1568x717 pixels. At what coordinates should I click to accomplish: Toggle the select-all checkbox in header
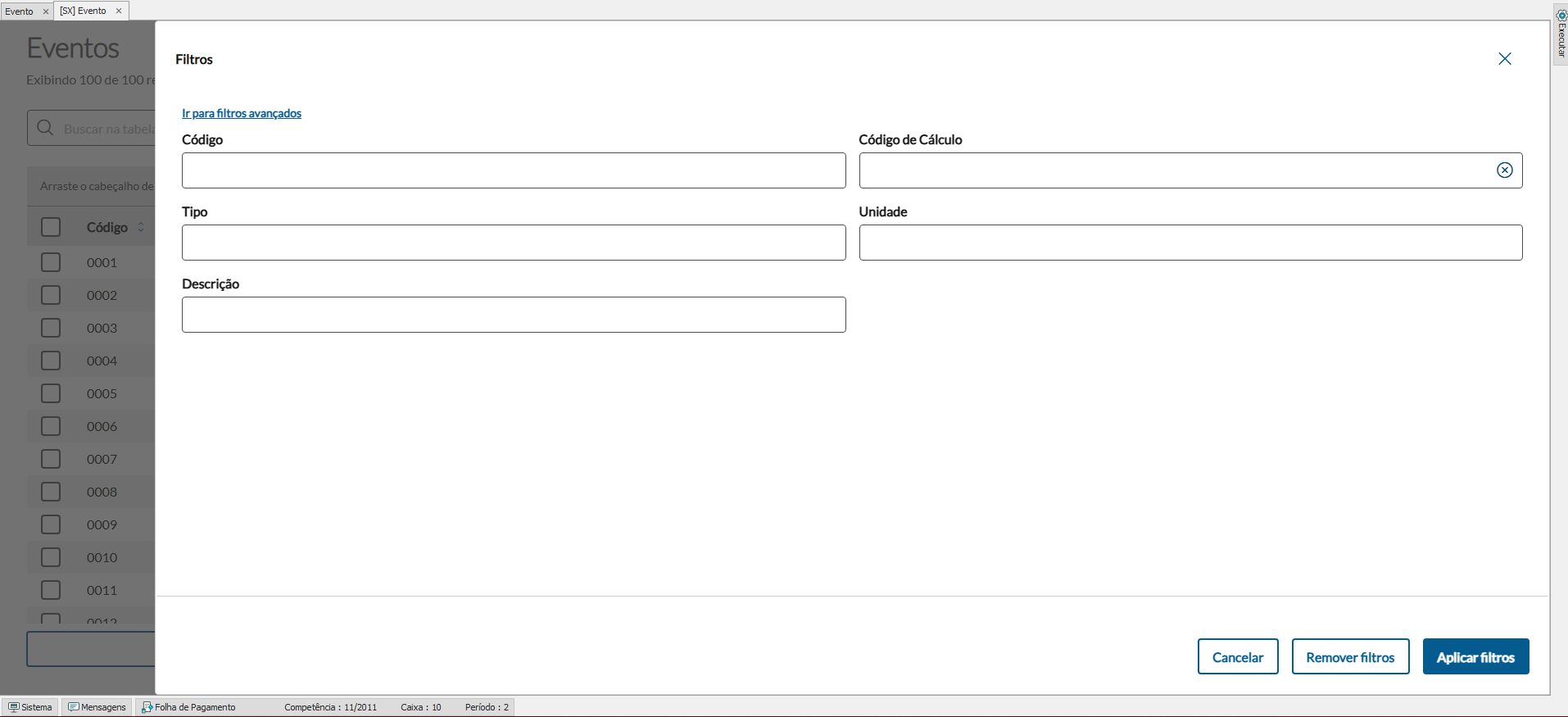click(51, 227)
